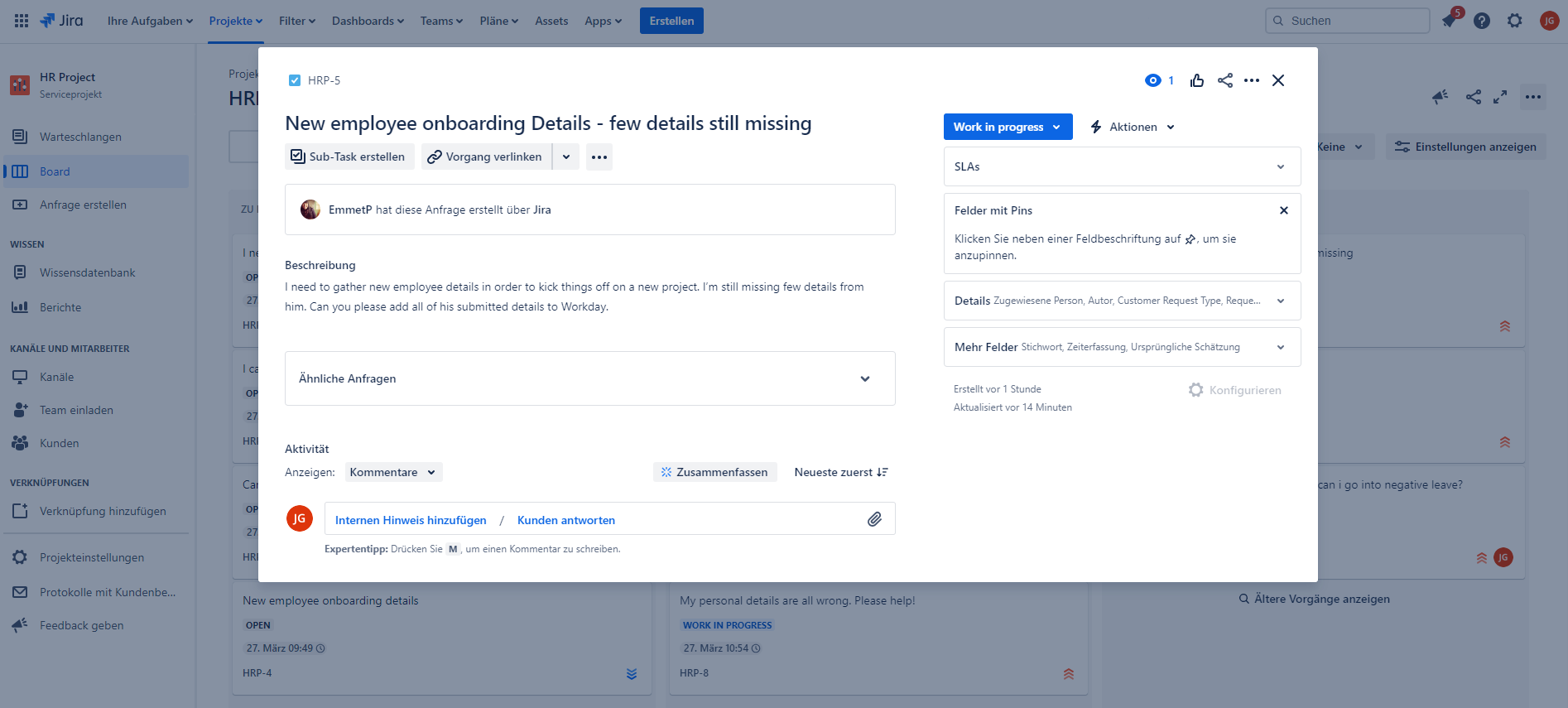Open the Work in progress status dropdown

tap(1007, 127)
